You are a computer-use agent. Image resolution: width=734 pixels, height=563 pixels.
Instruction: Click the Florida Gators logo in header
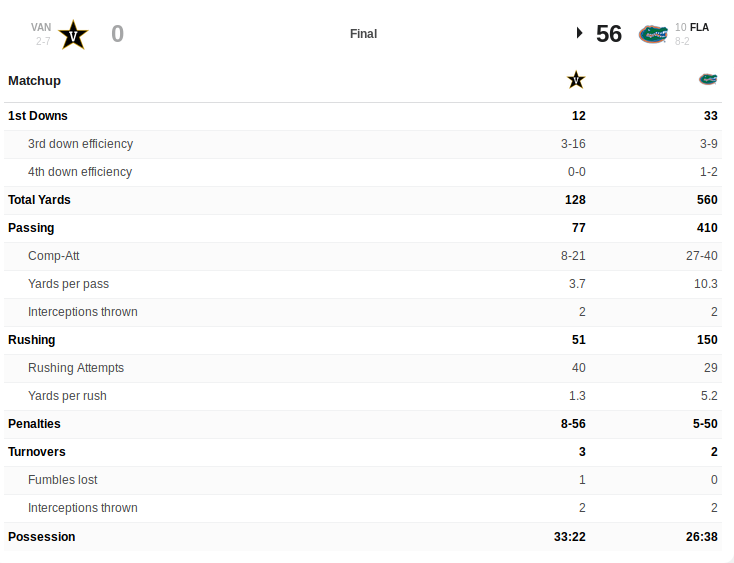653,34
